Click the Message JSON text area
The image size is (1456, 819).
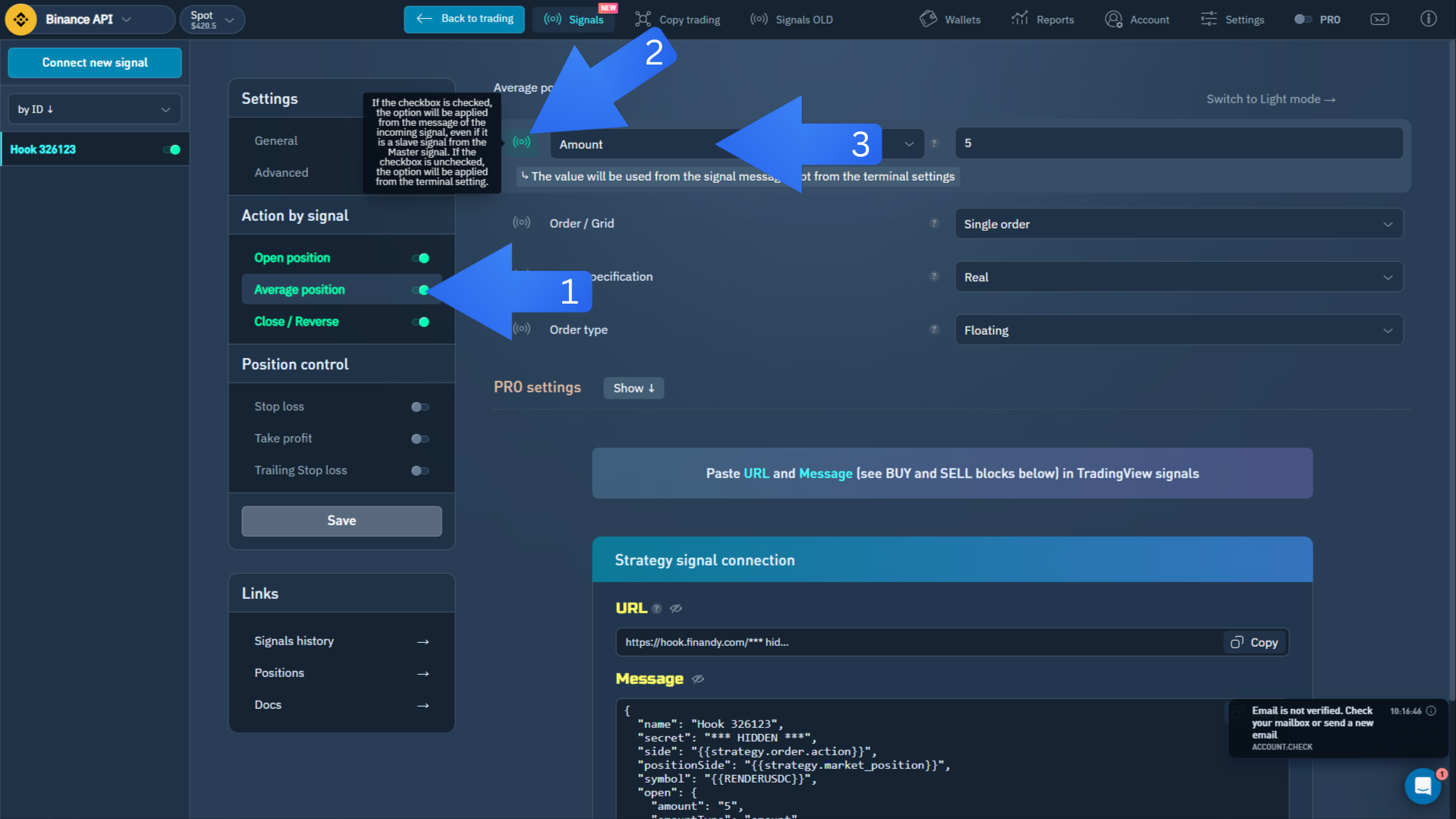click(x=952, y=759)
